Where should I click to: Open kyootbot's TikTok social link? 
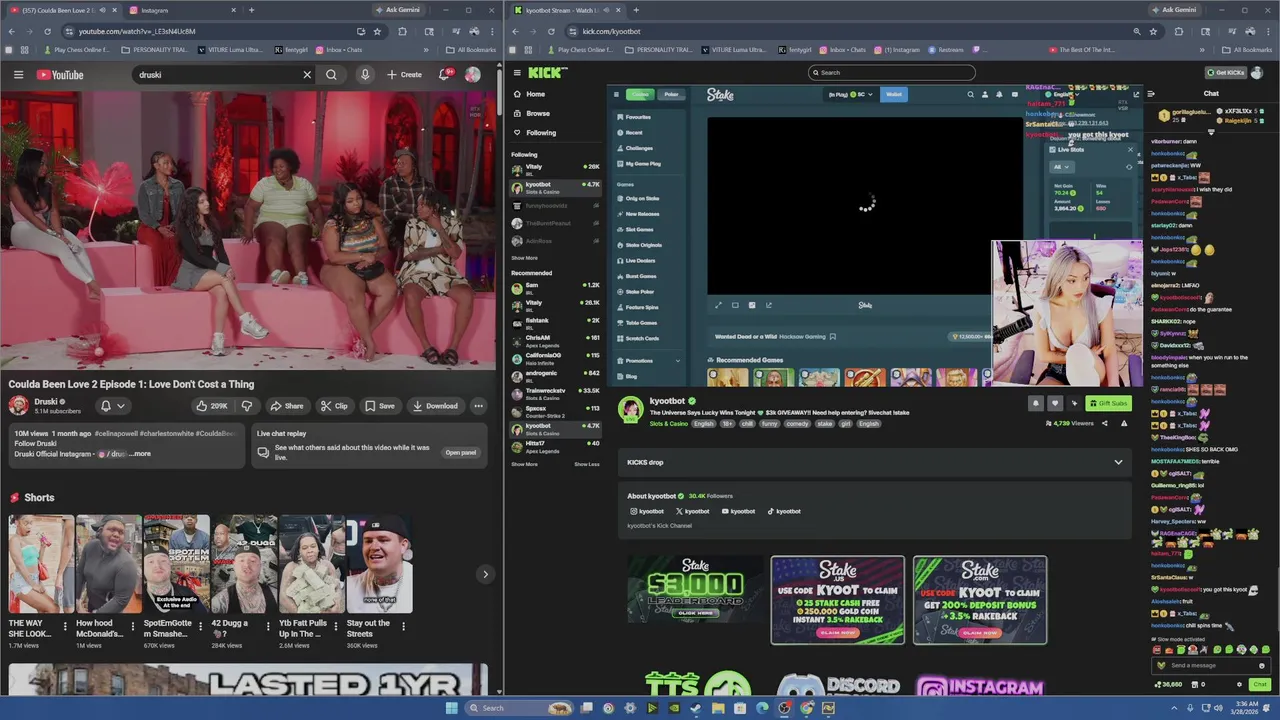point(784,511)
